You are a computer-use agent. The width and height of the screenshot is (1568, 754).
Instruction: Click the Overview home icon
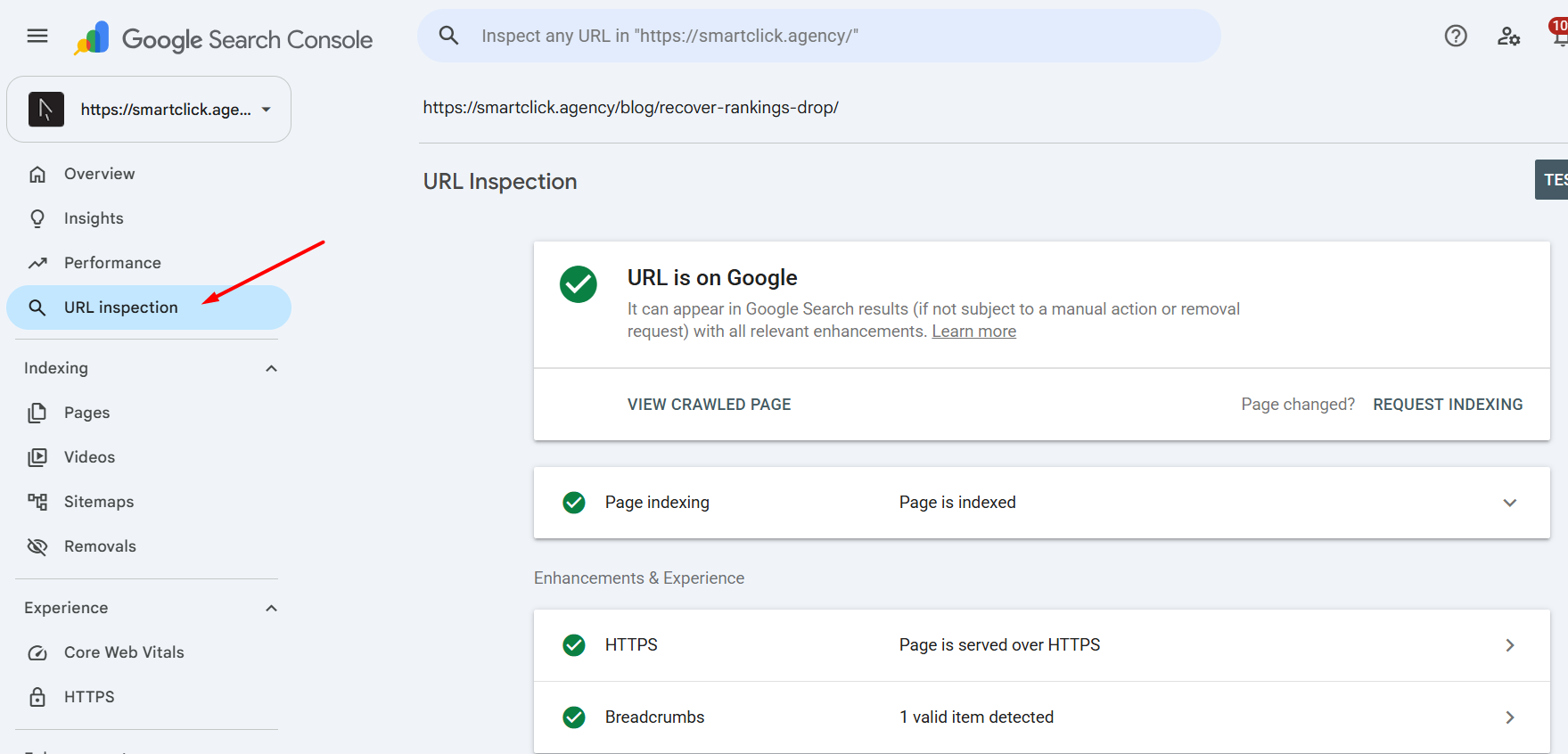[x=37, y=174]
